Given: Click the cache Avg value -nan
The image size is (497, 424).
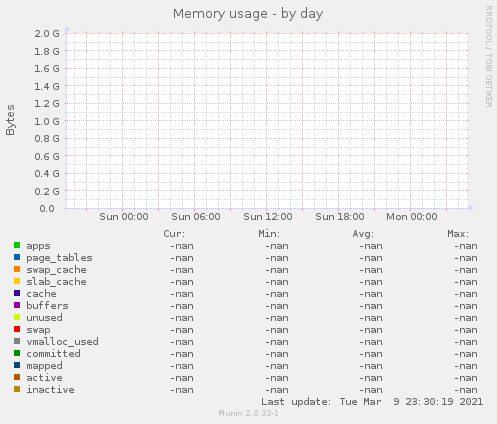Looking at the screenshot, I should 371,294.
